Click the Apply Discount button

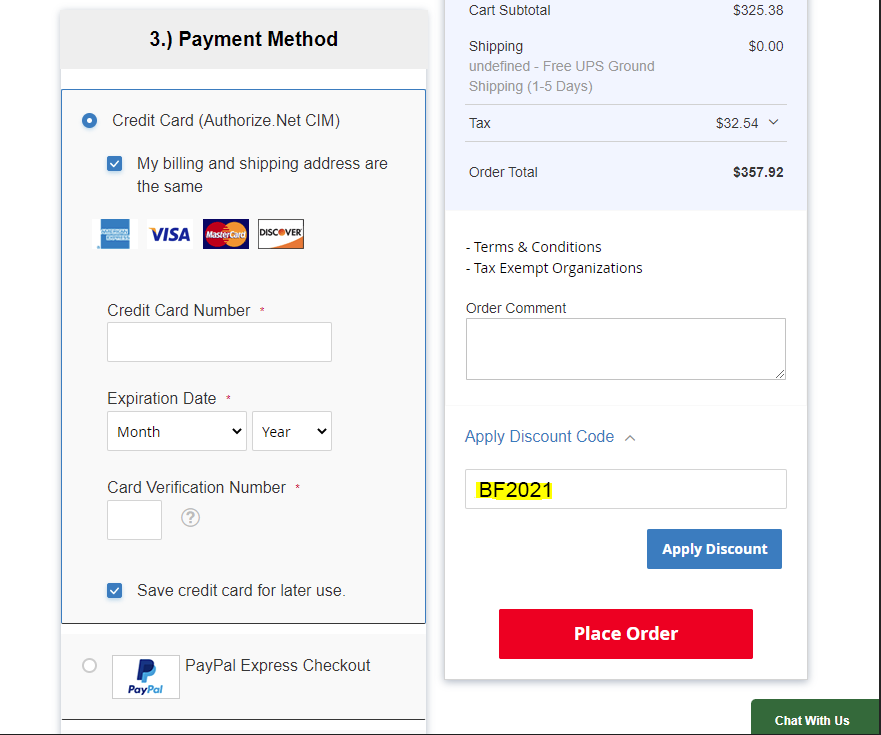714,549
